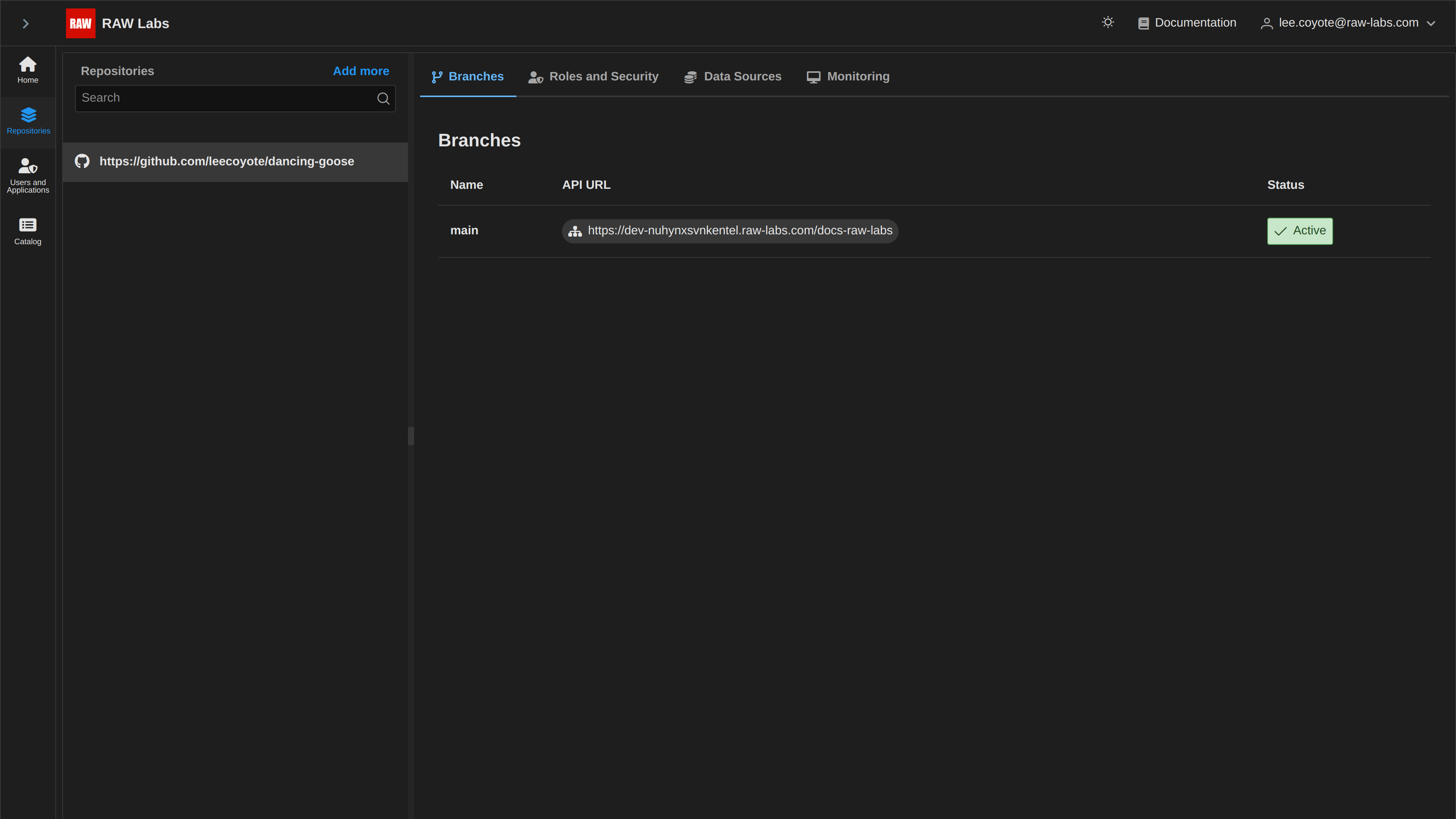The width and height of the screenshot is (1456, 819).
Task: Switch to the Data Sources tab
Action: tap(733, 76)
